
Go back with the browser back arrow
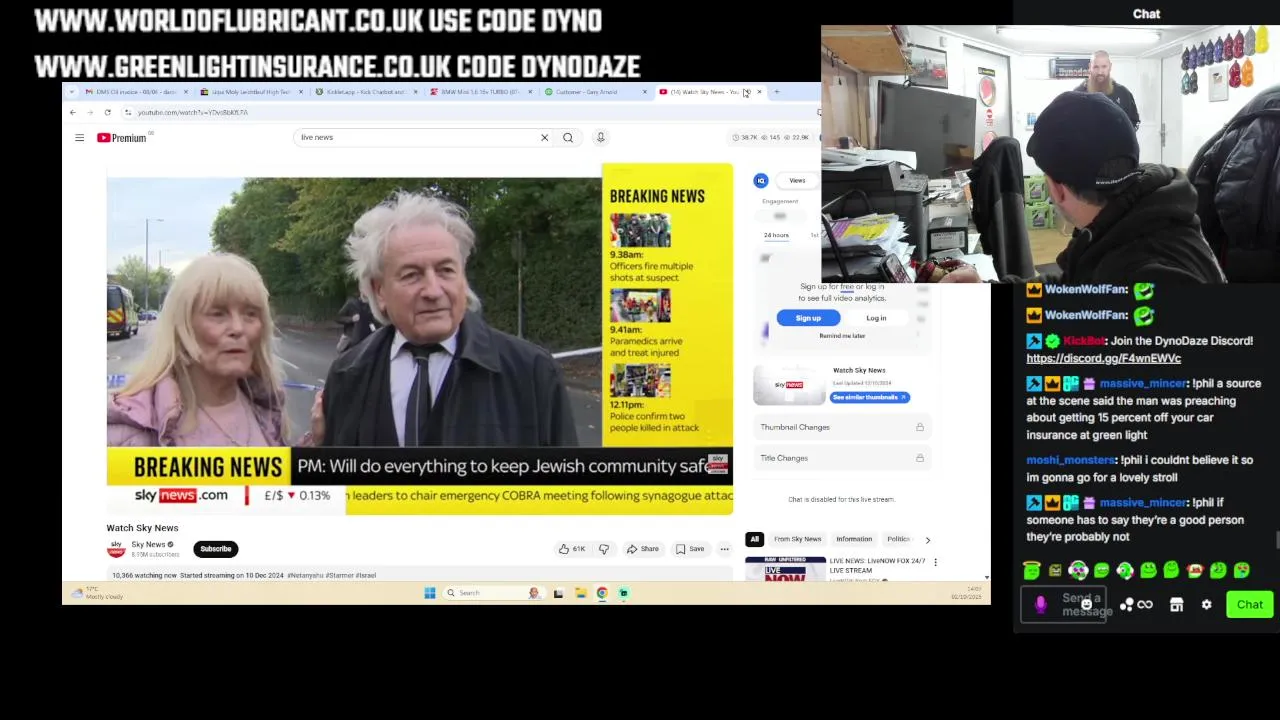(72, 112)
